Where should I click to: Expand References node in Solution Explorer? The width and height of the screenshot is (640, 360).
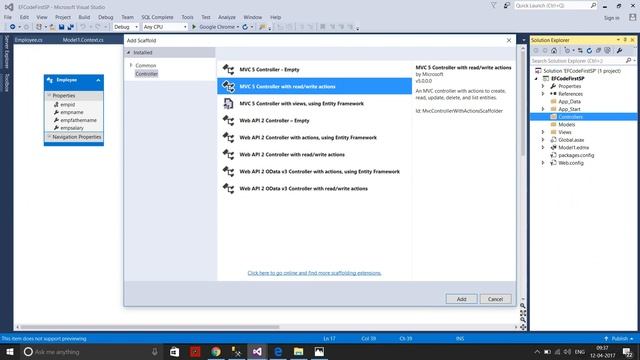[543, 94]
